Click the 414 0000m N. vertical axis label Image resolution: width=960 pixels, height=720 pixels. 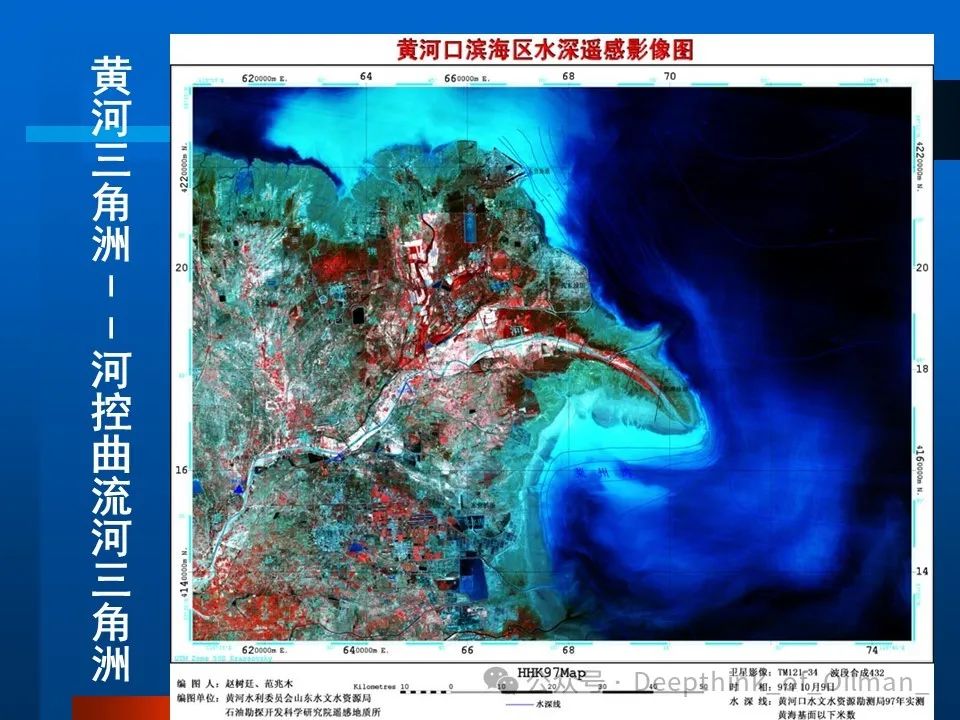184,572
